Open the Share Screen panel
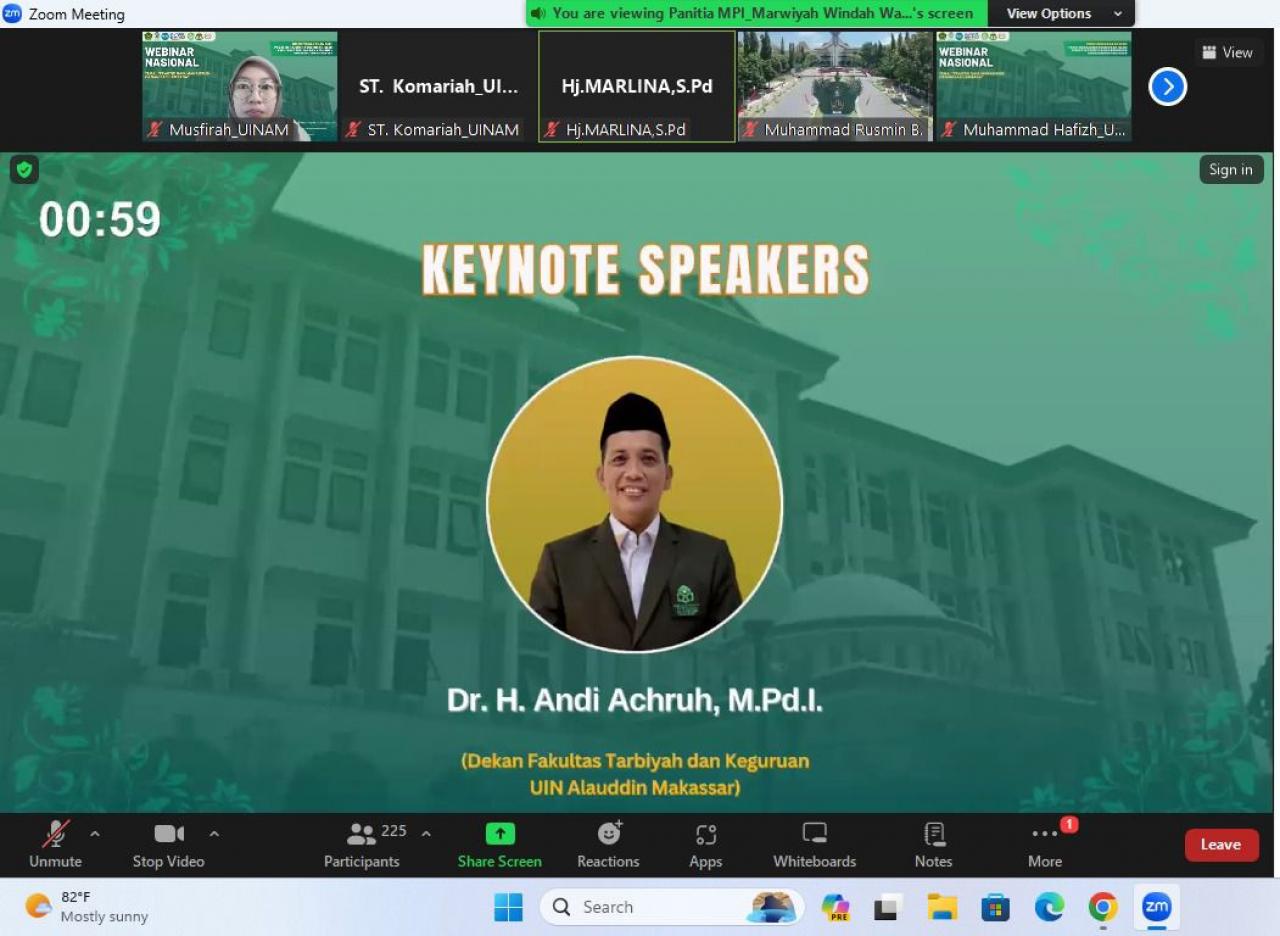Screen dimensions: 1280x936 499,845
